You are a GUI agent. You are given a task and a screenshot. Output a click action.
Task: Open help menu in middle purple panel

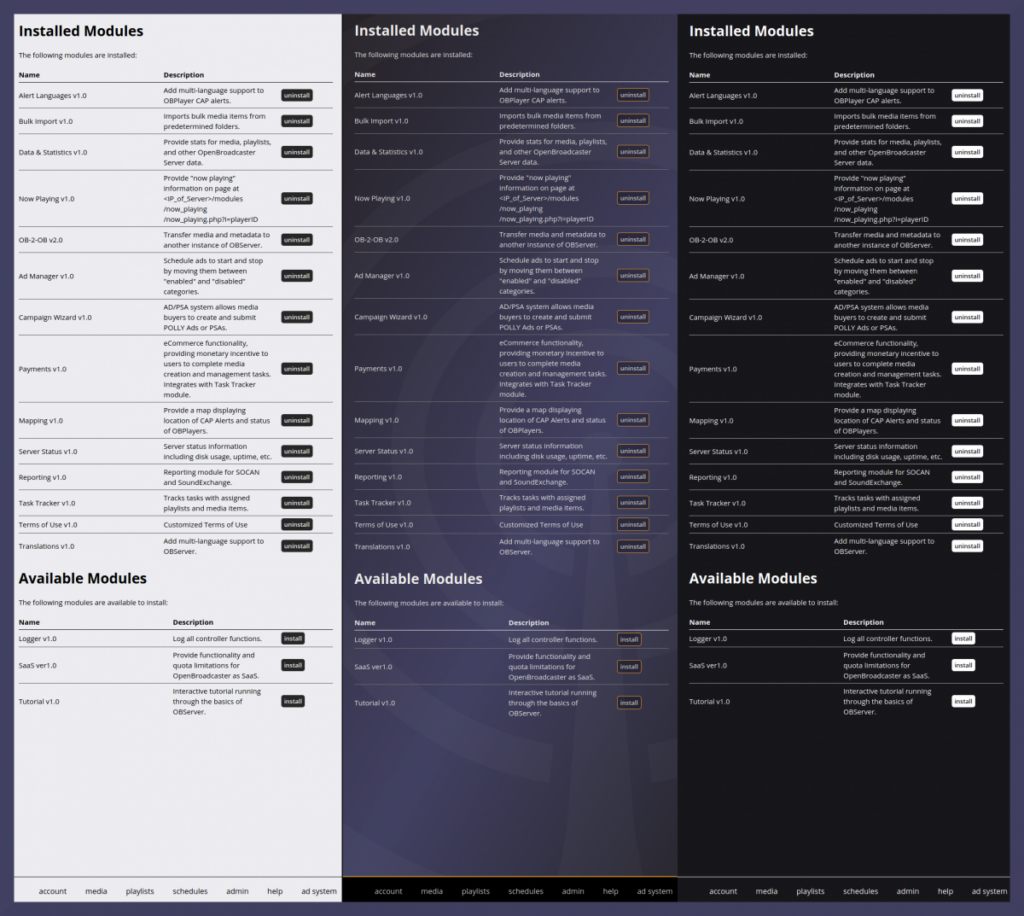[611, 891]
